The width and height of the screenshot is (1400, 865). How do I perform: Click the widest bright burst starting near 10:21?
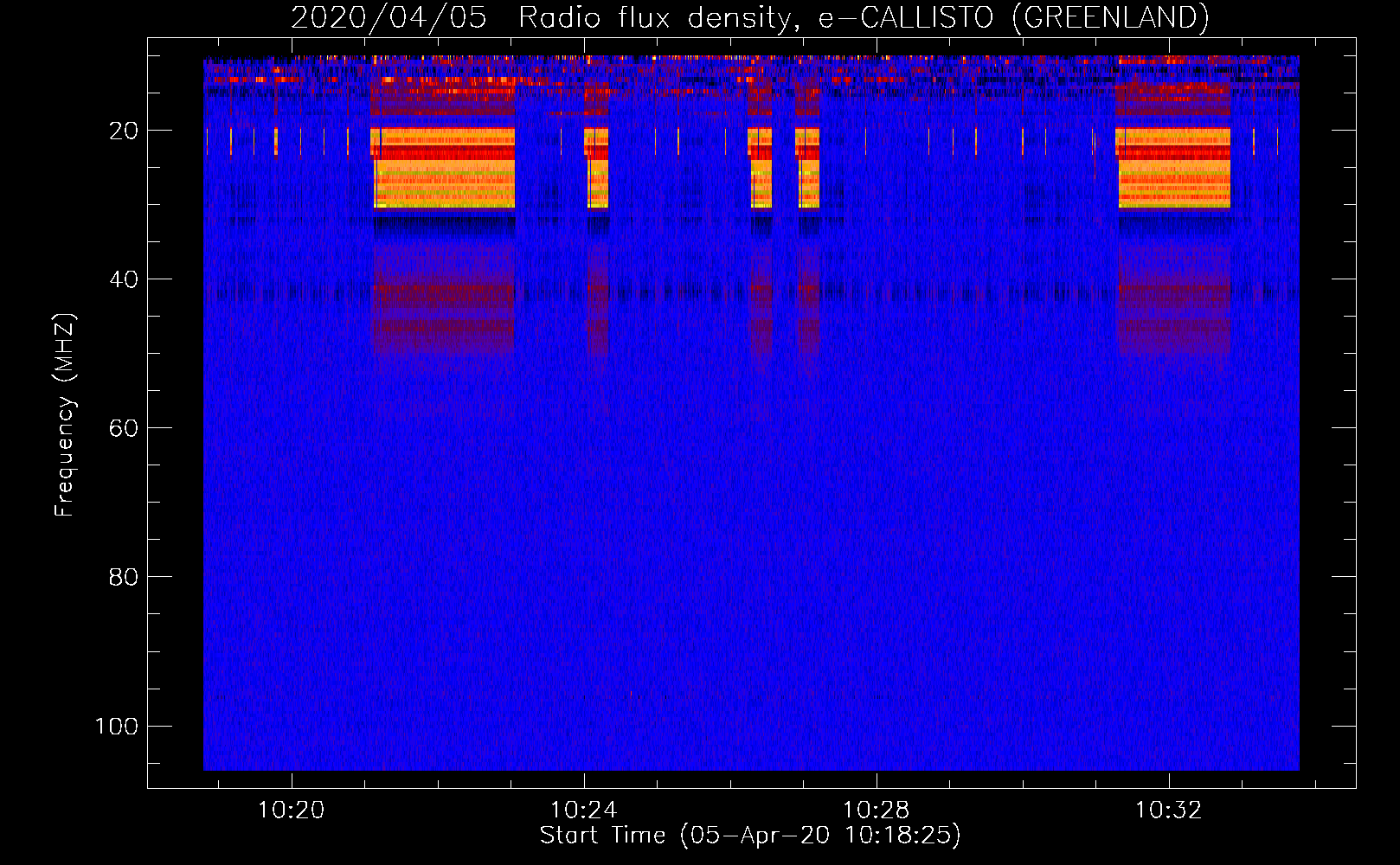coord(443,168)
